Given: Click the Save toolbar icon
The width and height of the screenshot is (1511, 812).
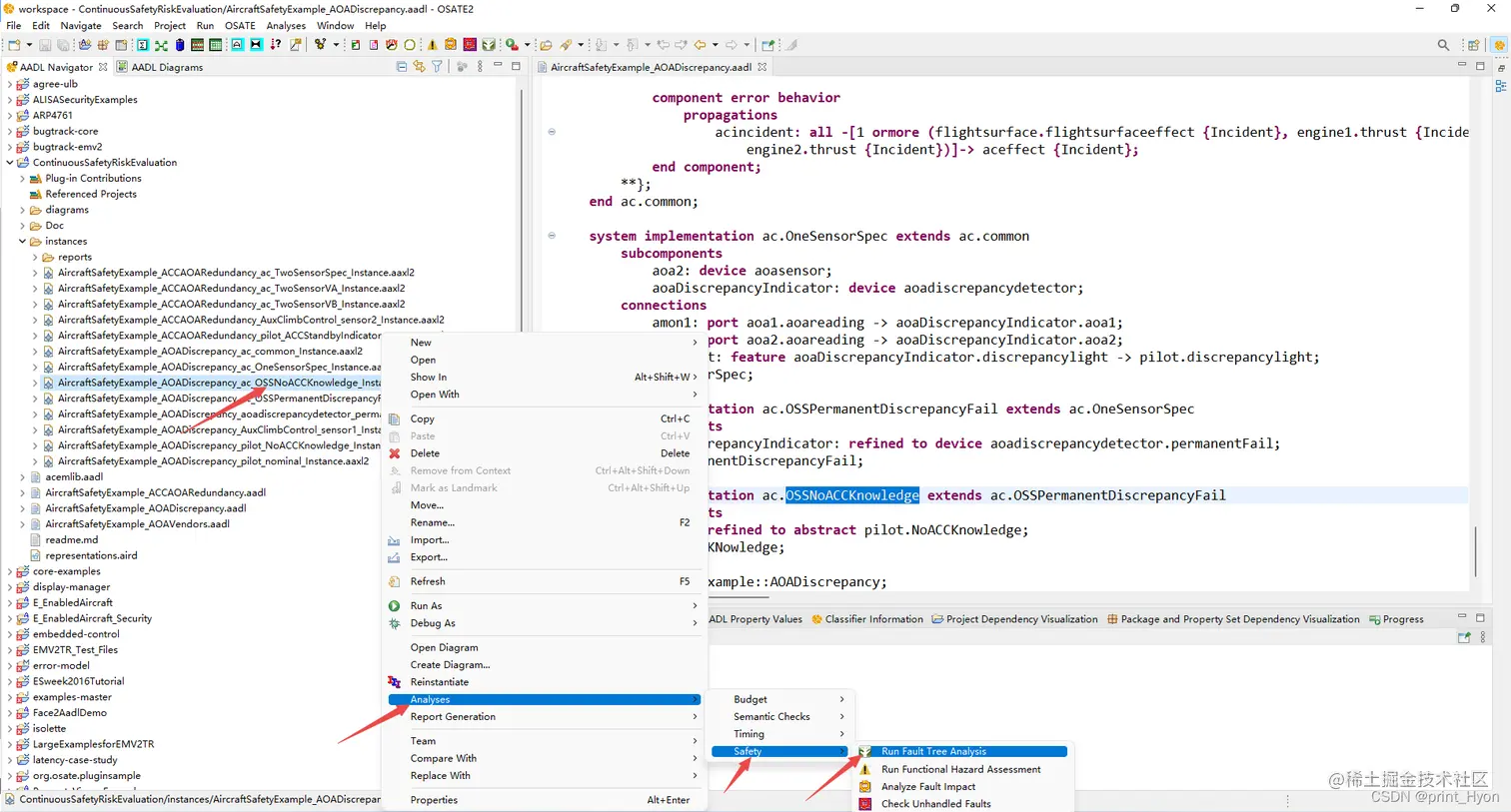Looking at the screenshot, I should [x=45, y=45].
